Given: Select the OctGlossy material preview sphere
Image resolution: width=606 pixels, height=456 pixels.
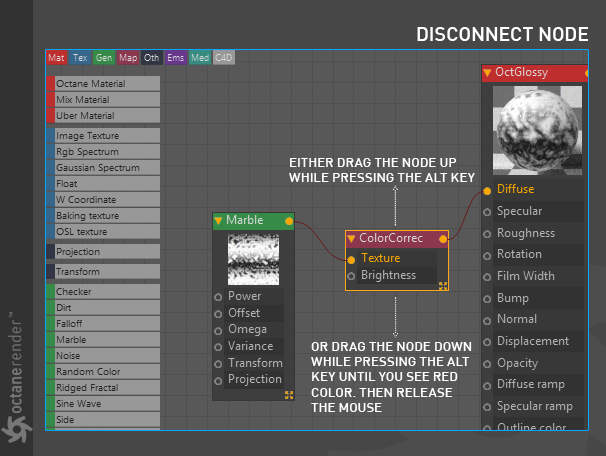Looking at the screenshot, I should point(537,130).
